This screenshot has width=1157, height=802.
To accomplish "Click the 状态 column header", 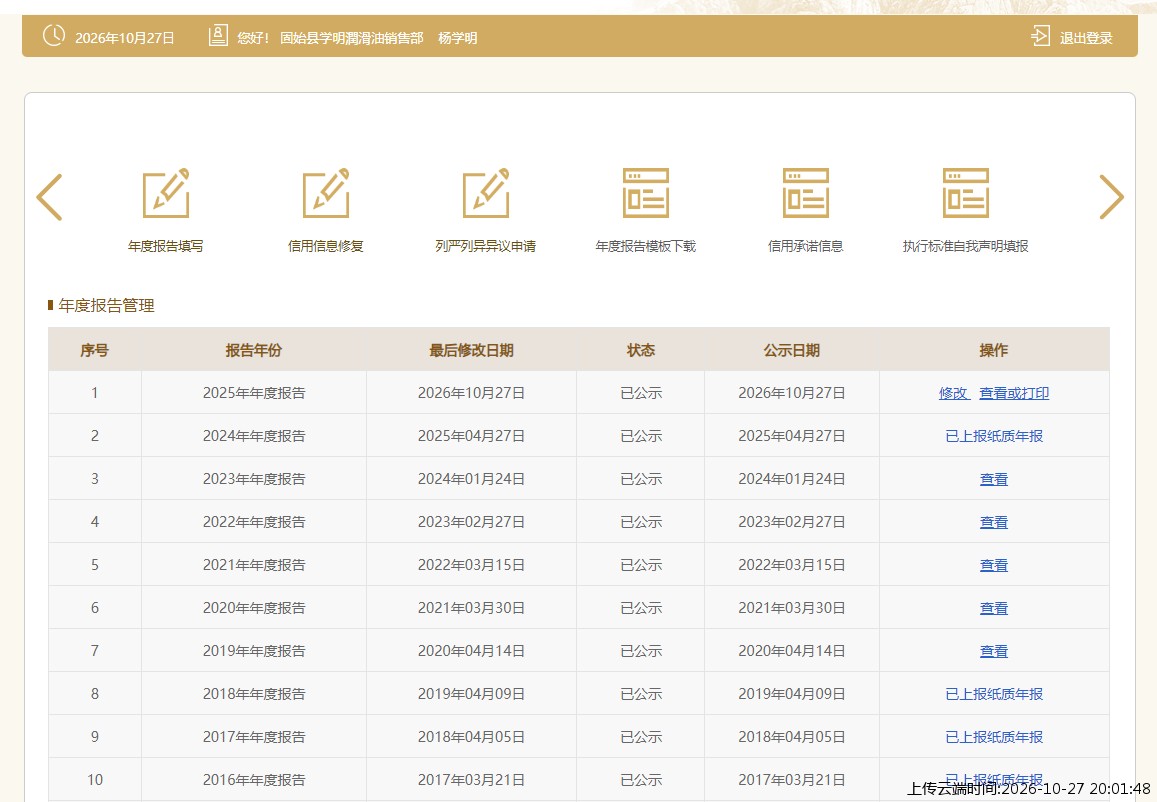I will 640,350.
